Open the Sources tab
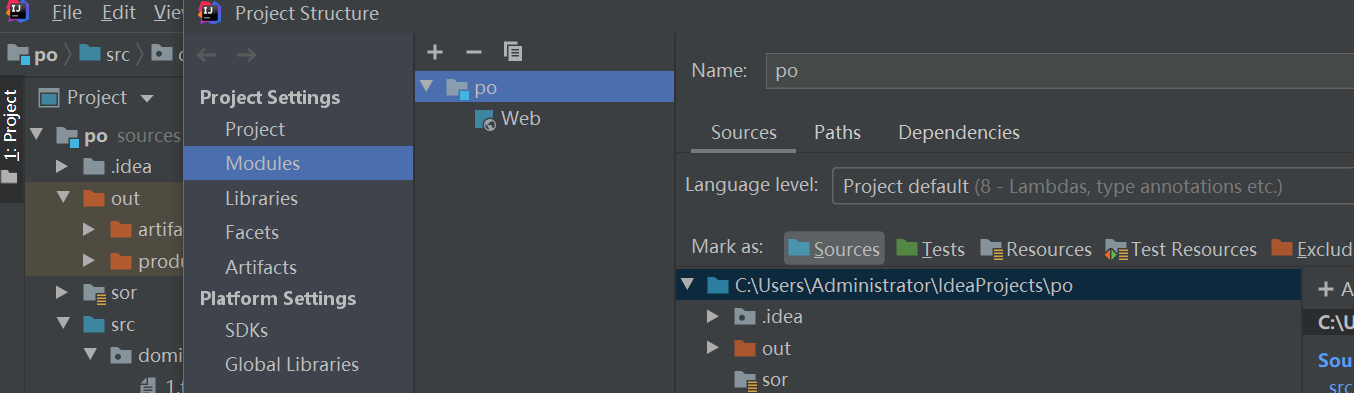Image resolution: width=1354 pixels, height=393 pixels. [743, 132]
